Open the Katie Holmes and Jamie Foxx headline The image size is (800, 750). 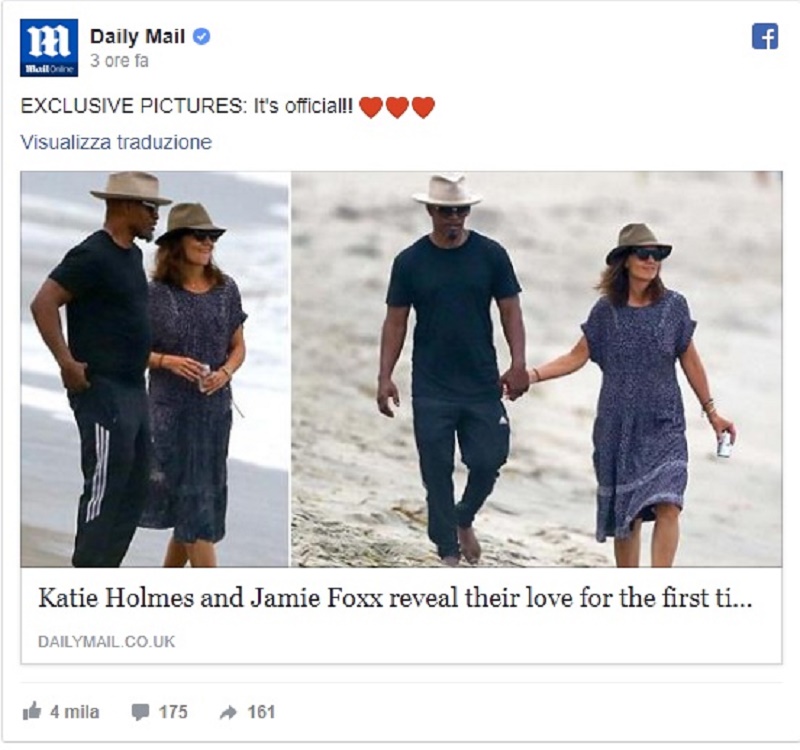click(x=395, y=598)
